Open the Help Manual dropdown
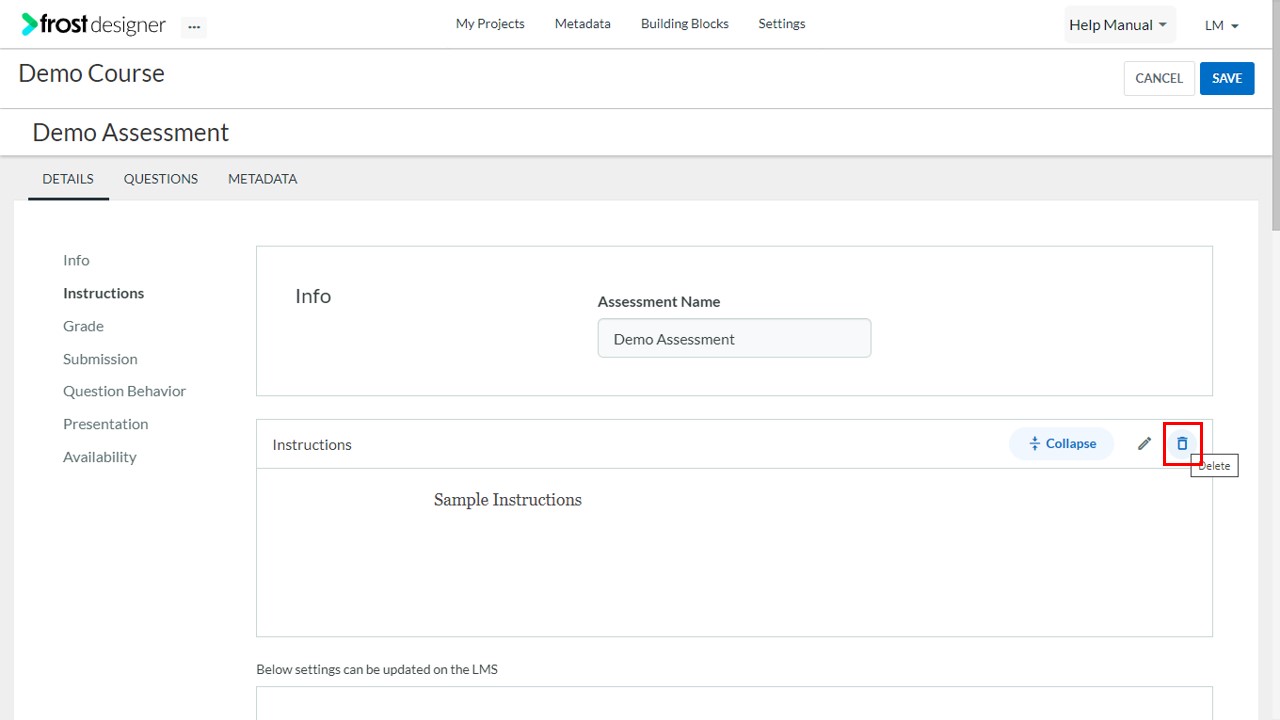 [x=1120, y=25]
